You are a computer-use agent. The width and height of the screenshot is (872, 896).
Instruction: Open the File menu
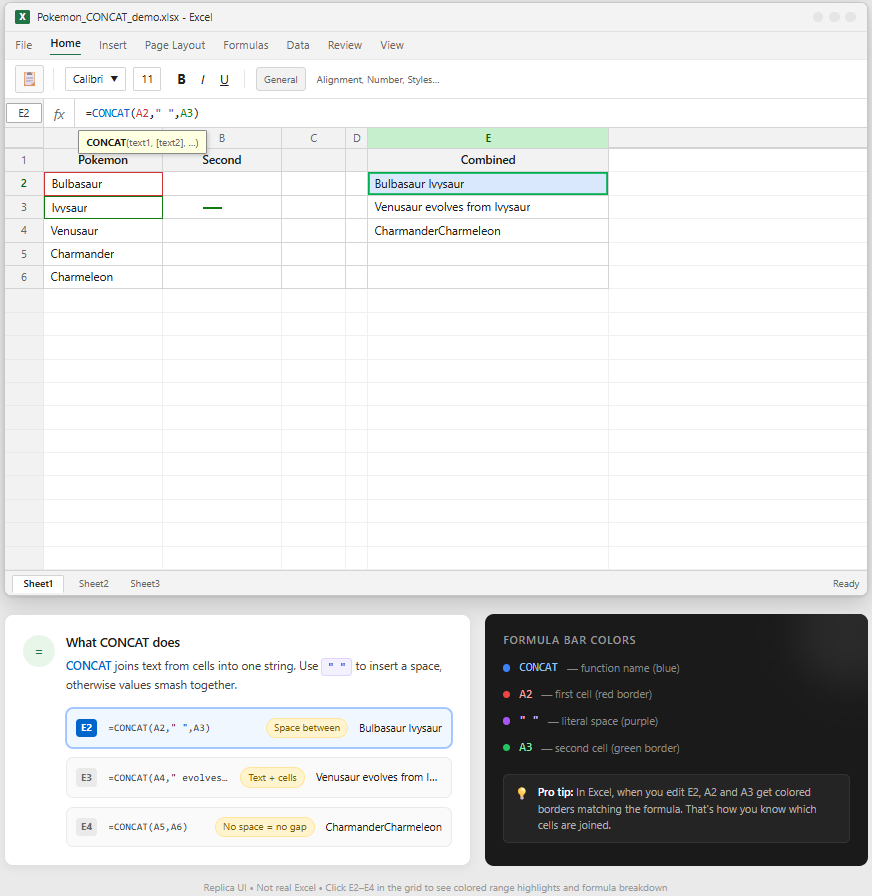pos(23,45)
